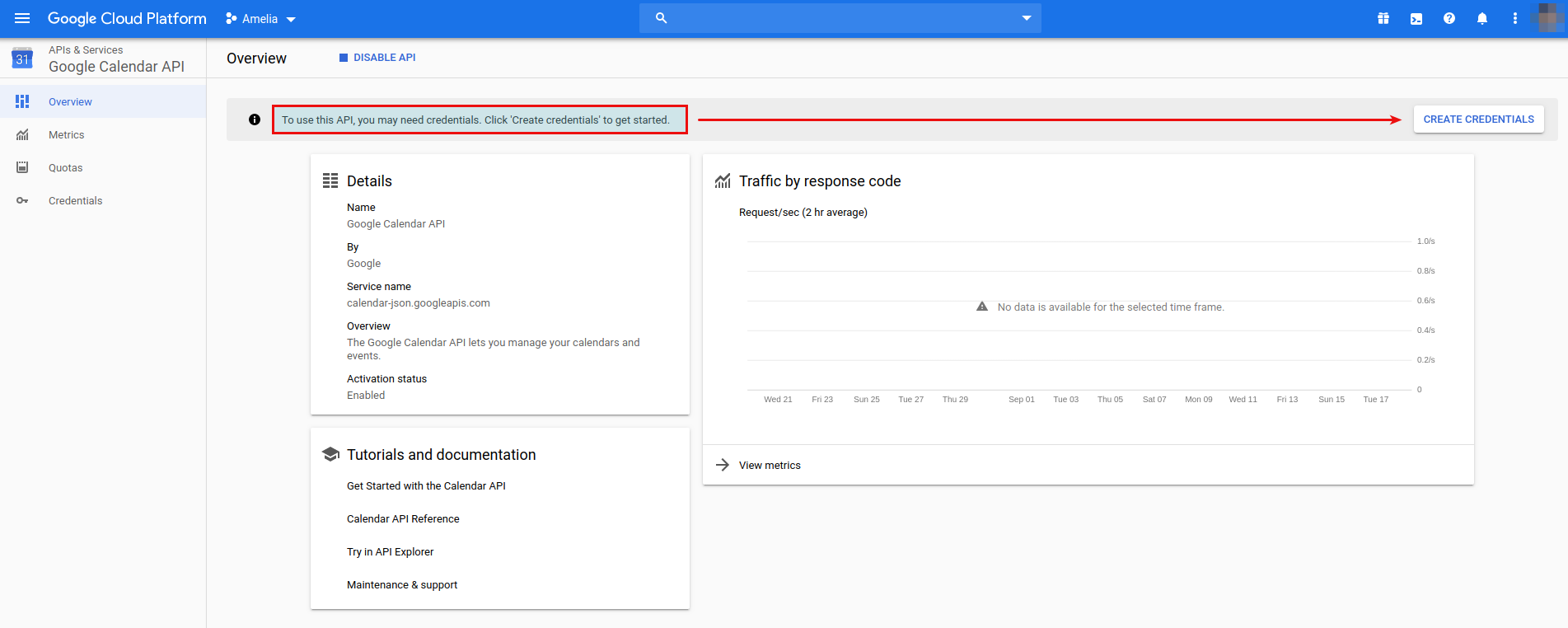Click the user account avatar

click(x=1547, y=18)
